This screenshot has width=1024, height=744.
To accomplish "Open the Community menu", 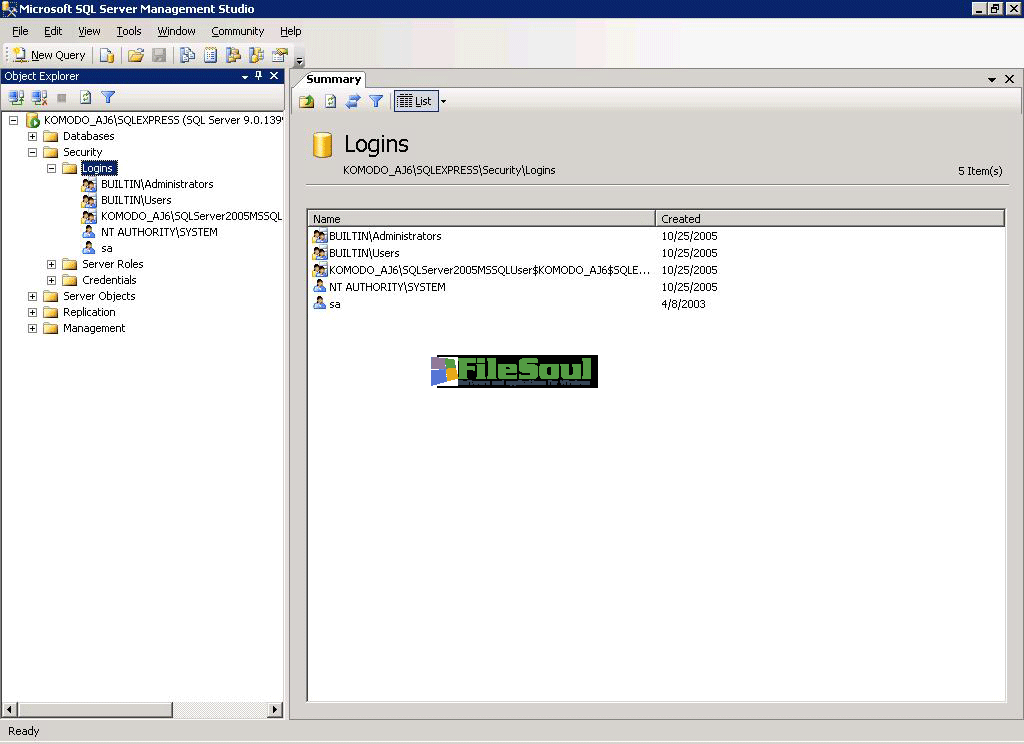I will tap(237, 31).
